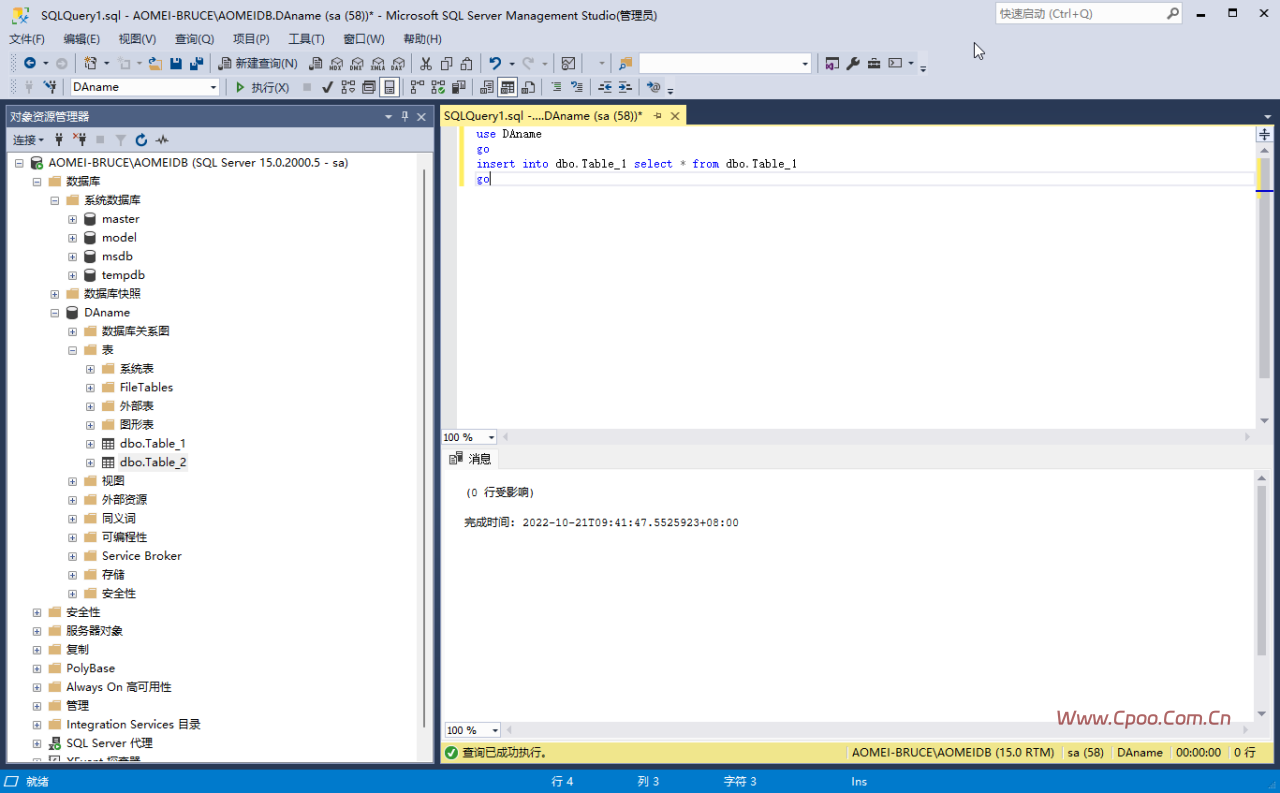Open Properties via the wrench toolbar icon

pyautogui.click(x=853, y=63)
